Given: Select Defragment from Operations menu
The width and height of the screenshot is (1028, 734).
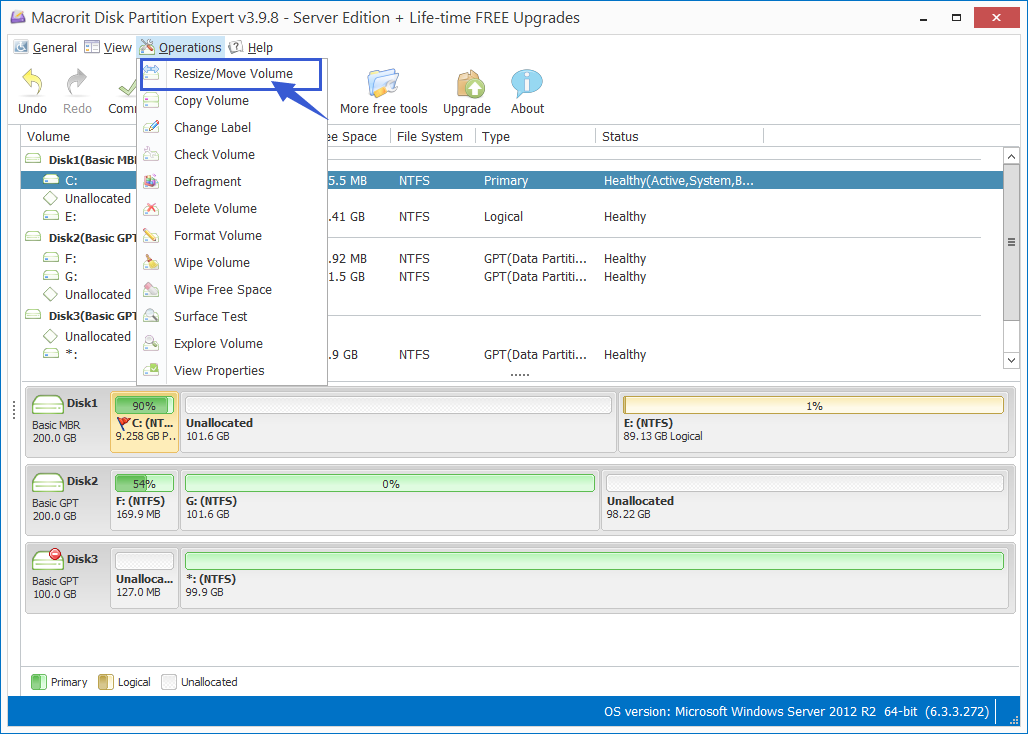Looking at the screenshot, I should pos(232,182).
